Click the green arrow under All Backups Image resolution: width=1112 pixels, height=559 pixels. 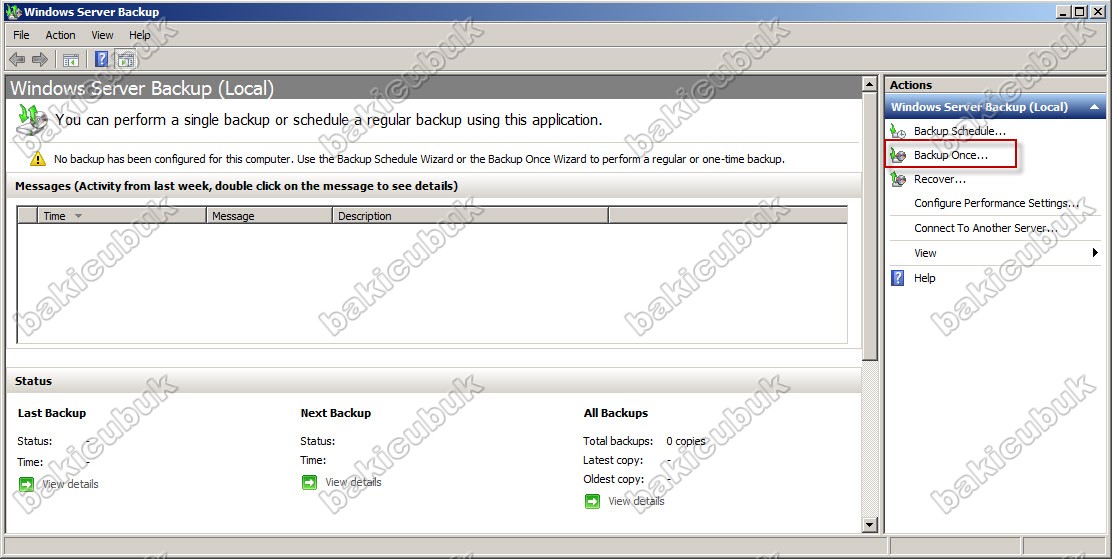592,502
